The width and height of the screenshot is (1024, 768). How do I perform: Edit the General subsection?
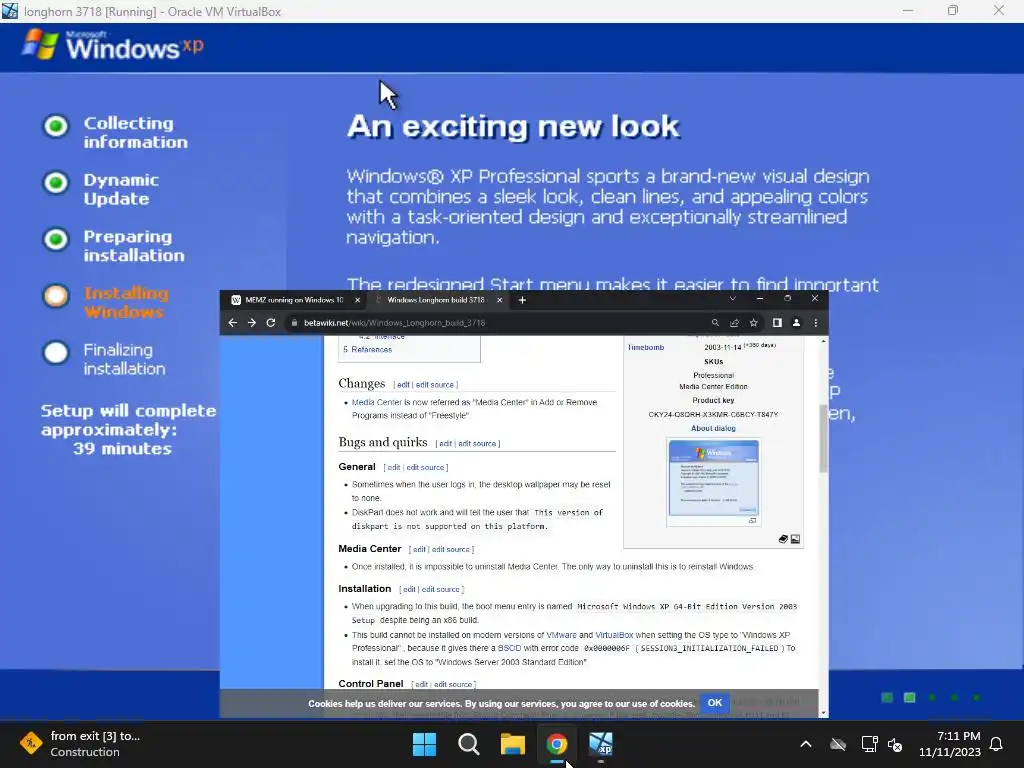point(394,468)
